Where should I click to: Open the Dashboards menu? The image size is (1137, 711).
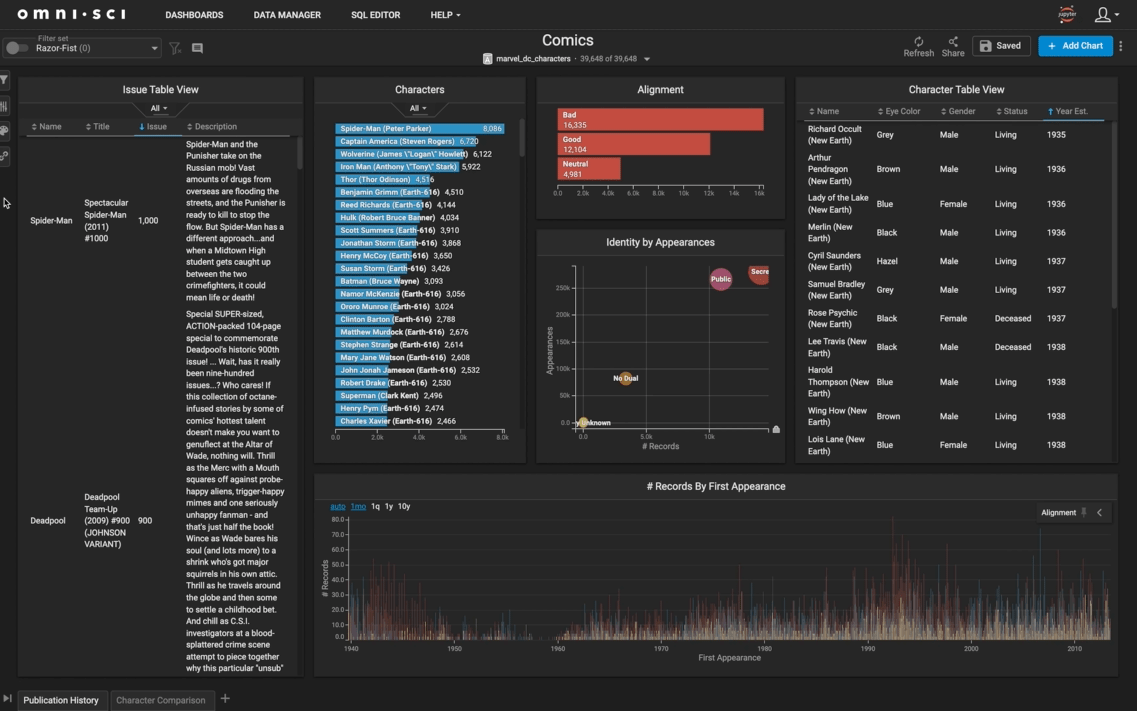194,14
